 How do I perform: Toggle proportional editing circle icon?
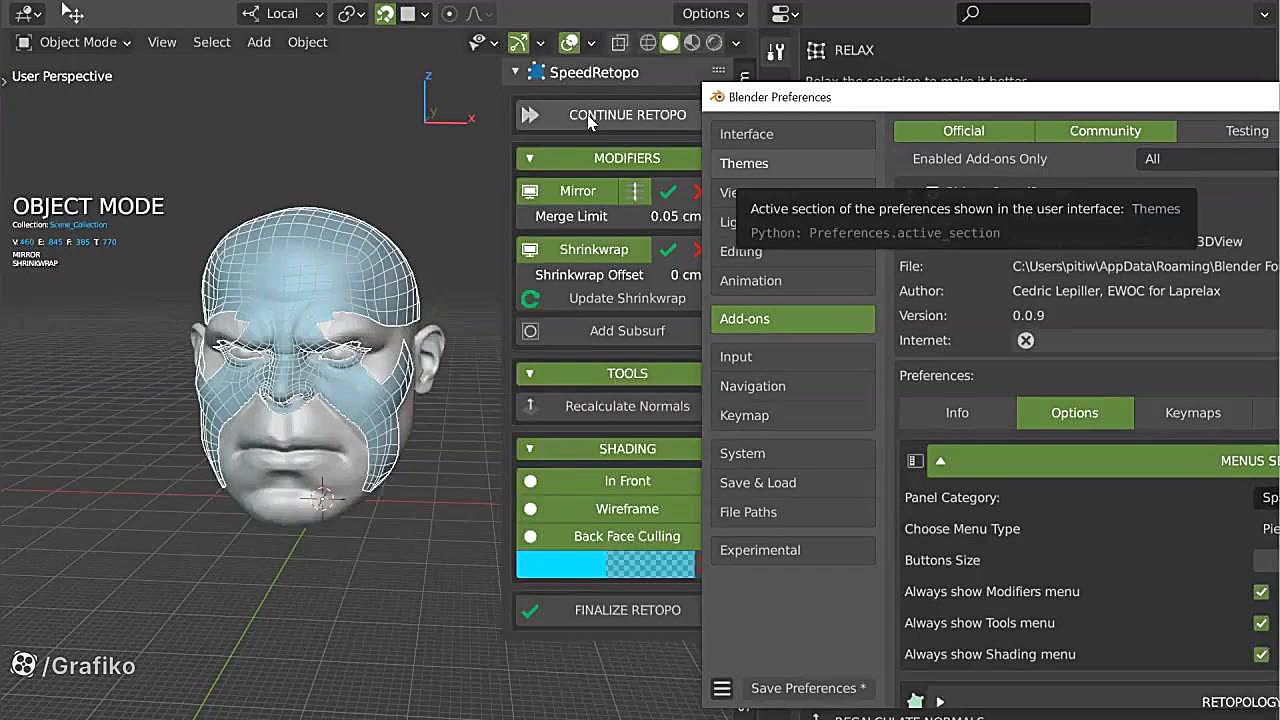449,13
